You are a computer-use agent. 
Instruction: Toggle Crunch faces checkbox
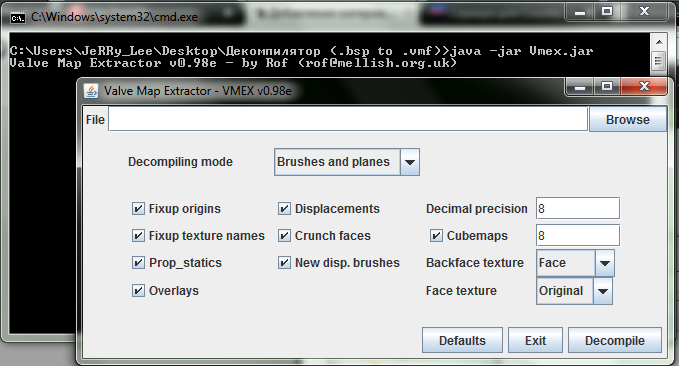[x=284, y=236]
